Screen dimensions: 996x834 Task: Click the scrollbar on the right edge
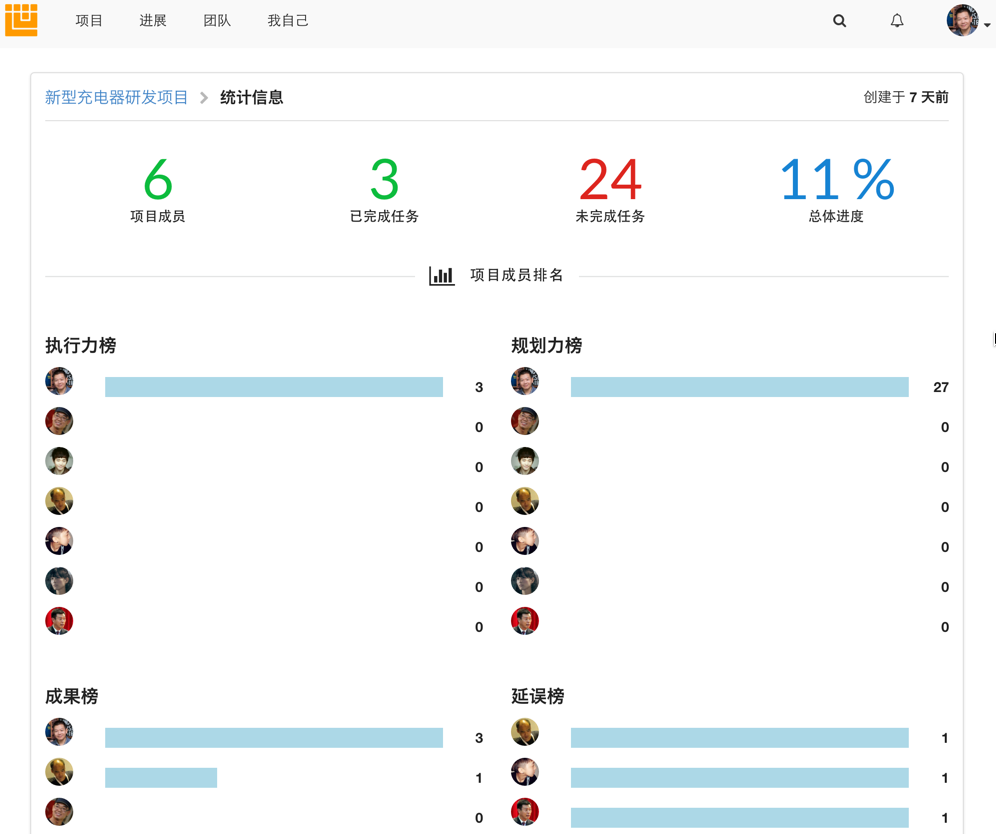tap(992, 338)
